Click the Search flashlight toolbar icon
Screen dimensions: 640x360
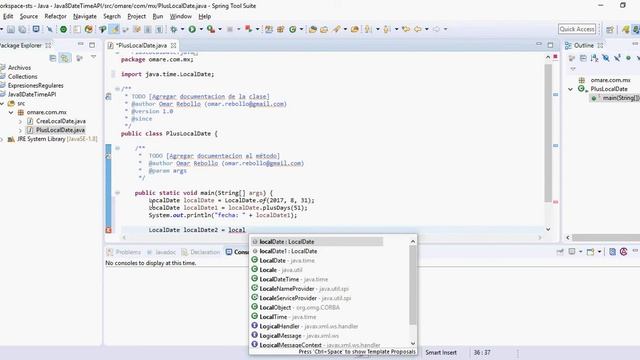(x=336, y=29)
